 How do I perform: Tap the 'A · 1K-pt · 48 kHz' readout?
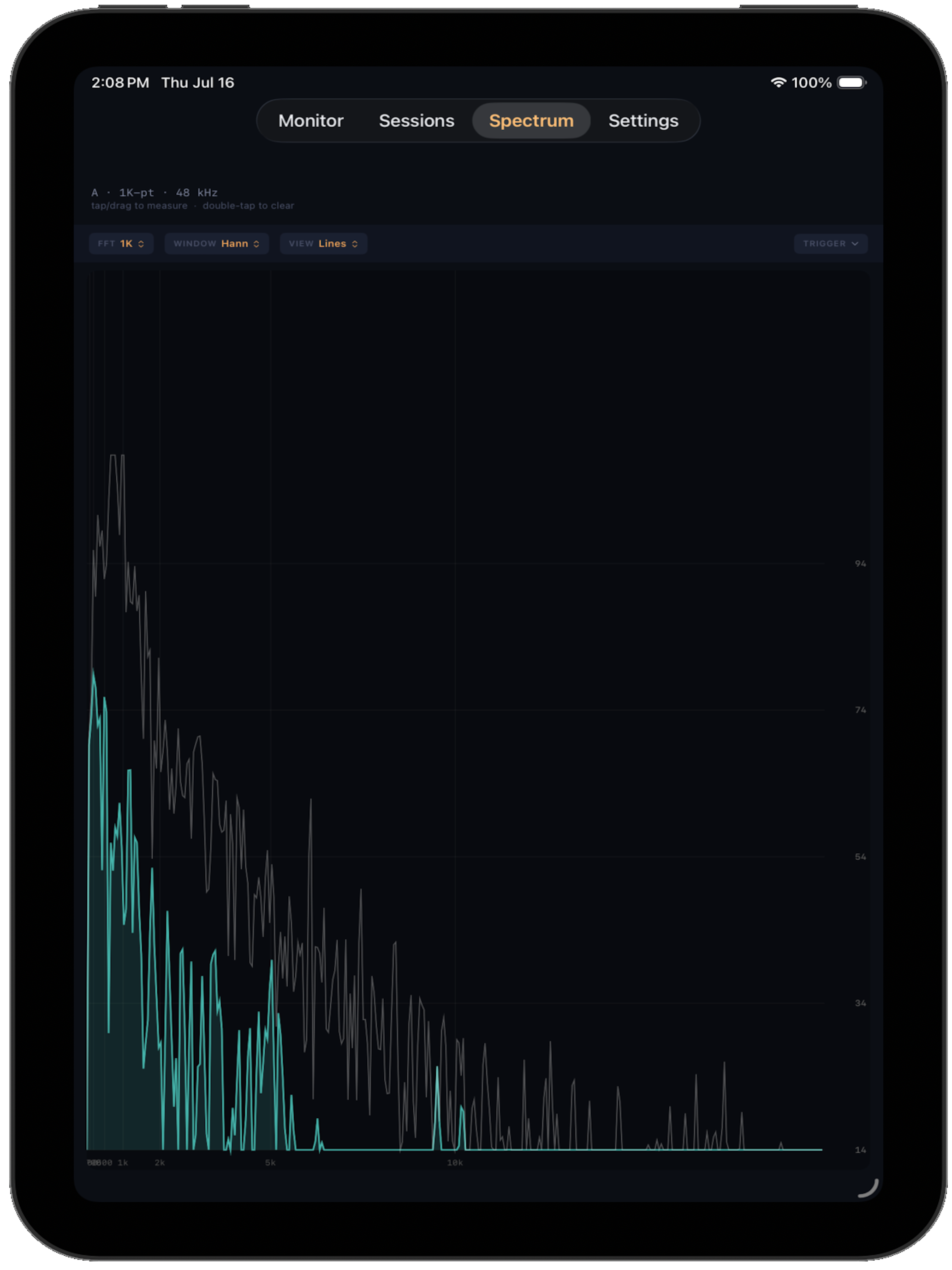[155, 192]
